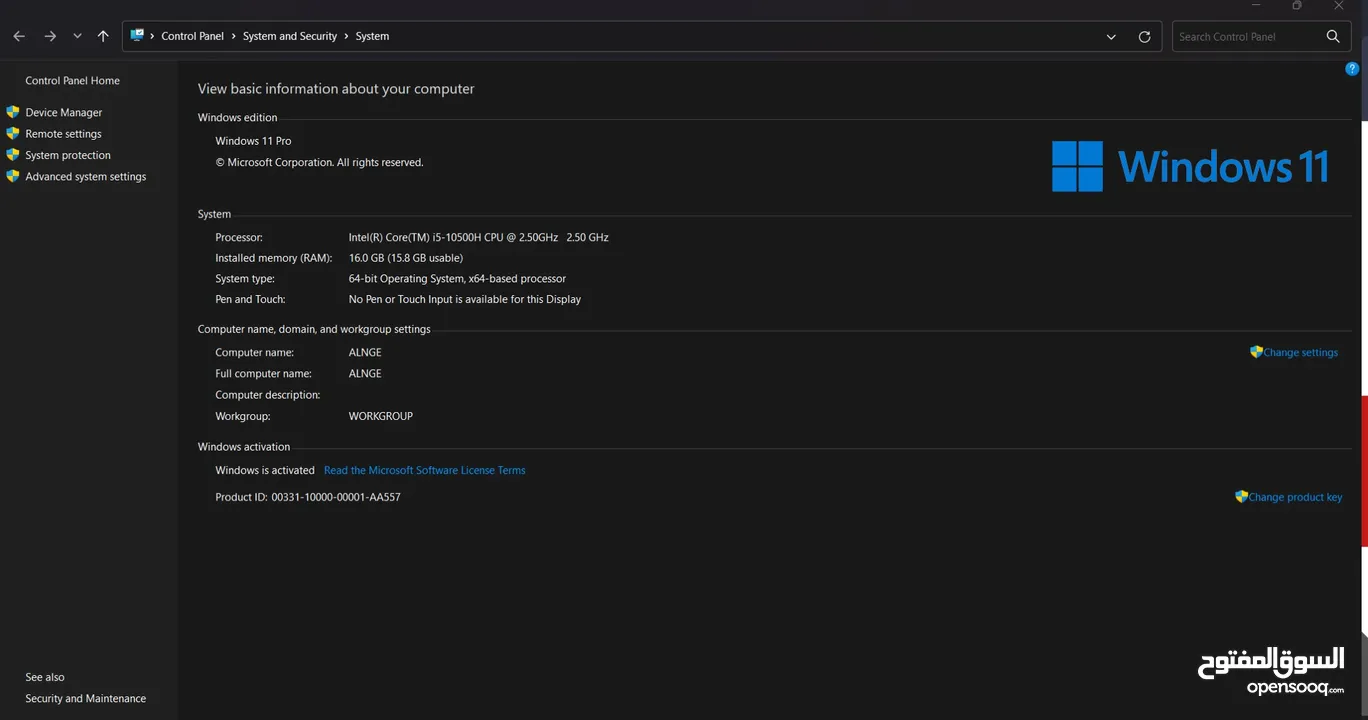Open System protection link

tap(68, 155)
